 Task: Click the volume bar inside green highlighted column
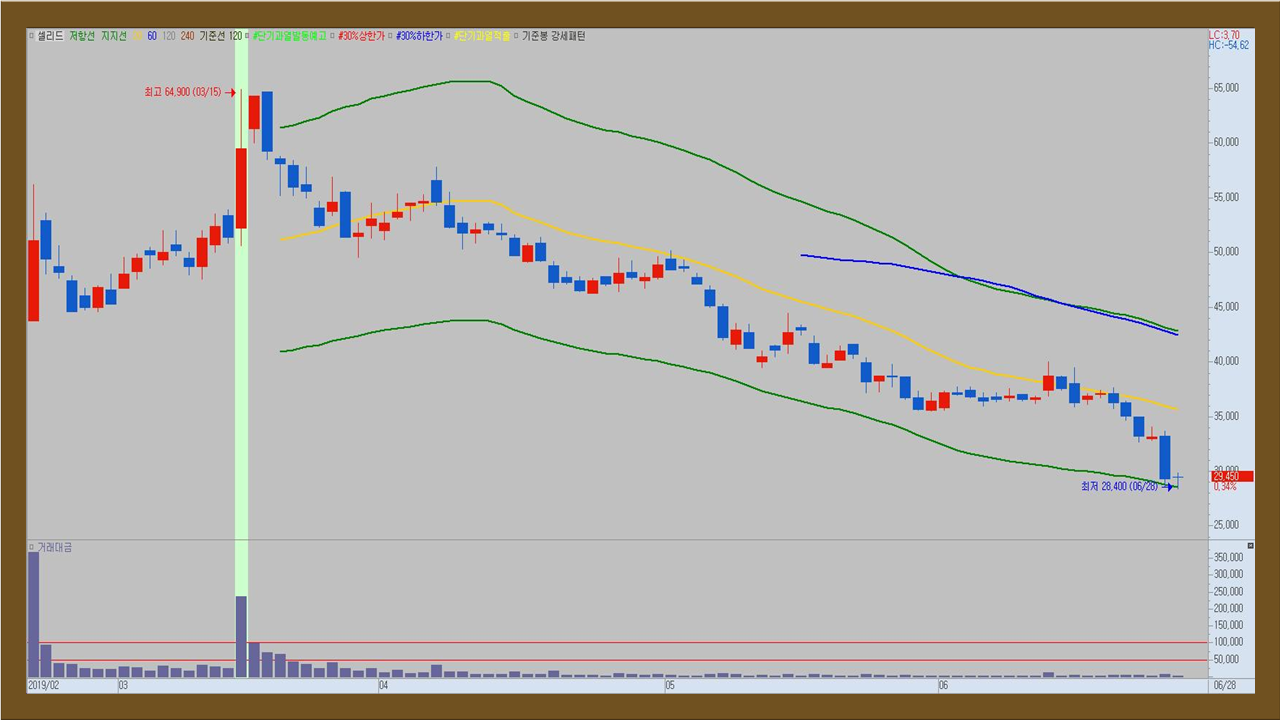click(241, 636)
